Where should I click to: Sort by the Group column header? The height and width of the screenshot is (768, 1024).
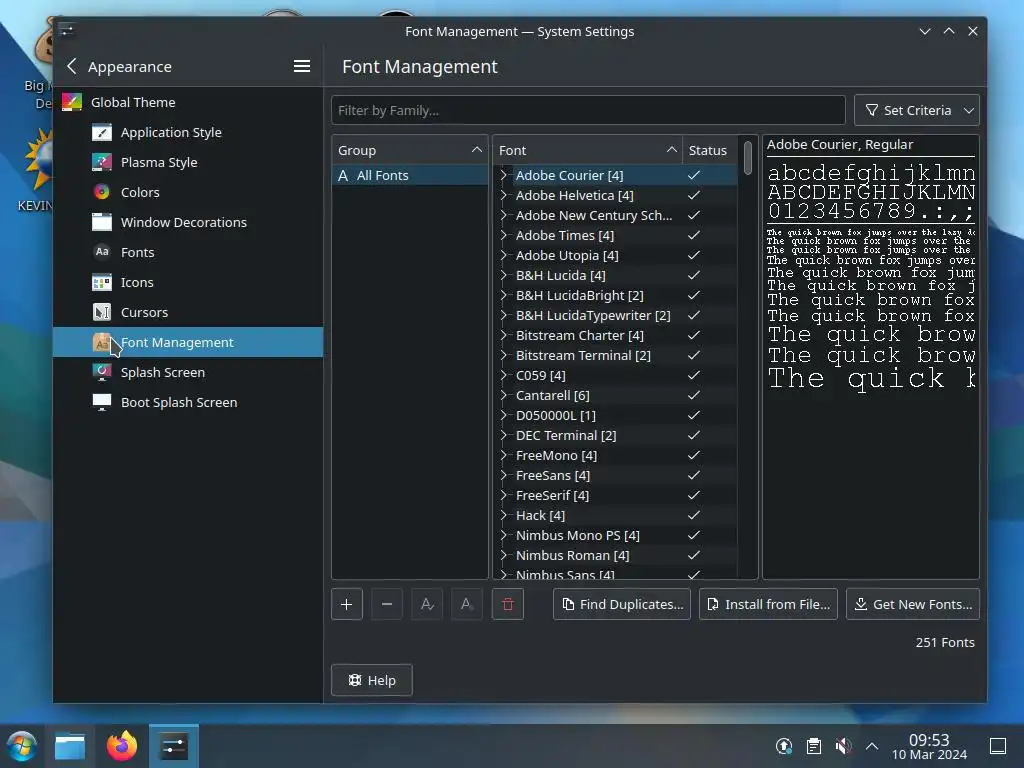pos(409,150)
